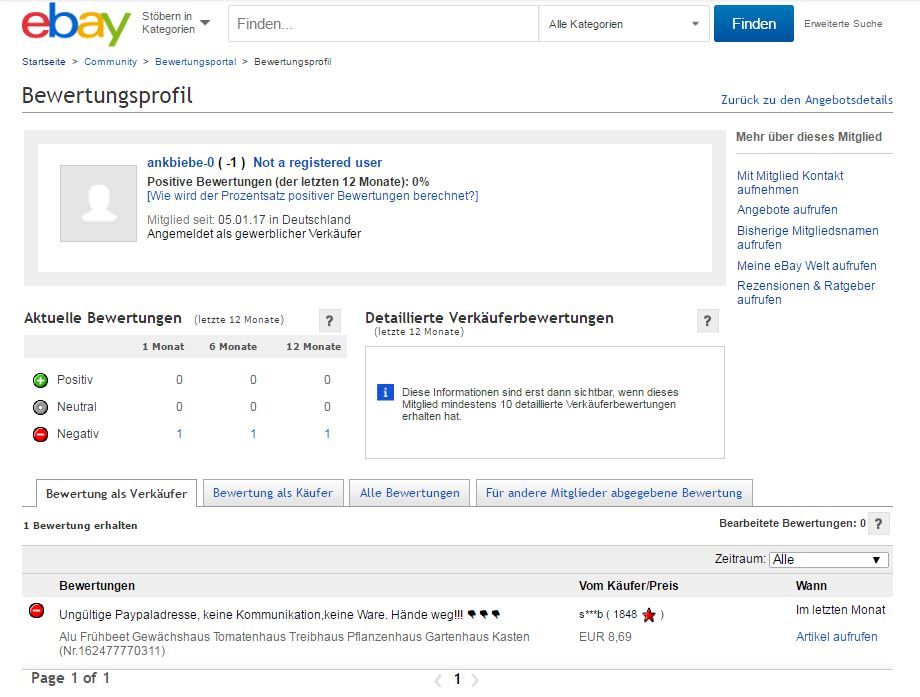920x697 pixels.
Task: Open the Alle Bewertungen tab
Action: [x=407, y=492]
